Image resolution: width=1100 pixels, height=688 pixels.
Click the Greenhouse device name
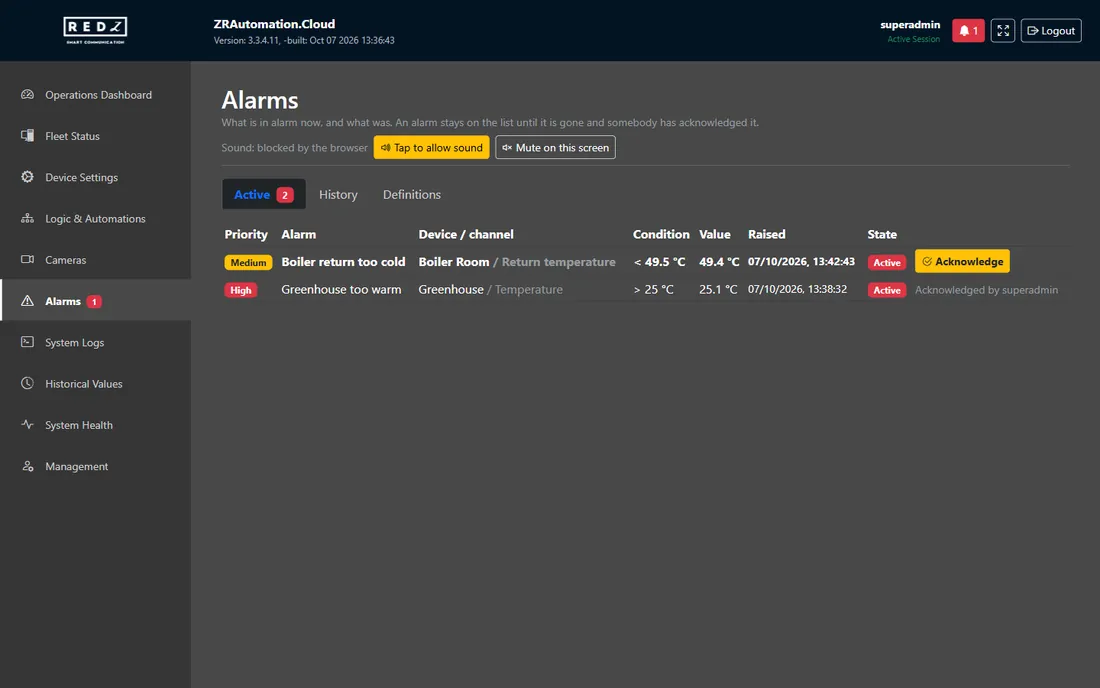click(x=451, y=289)
